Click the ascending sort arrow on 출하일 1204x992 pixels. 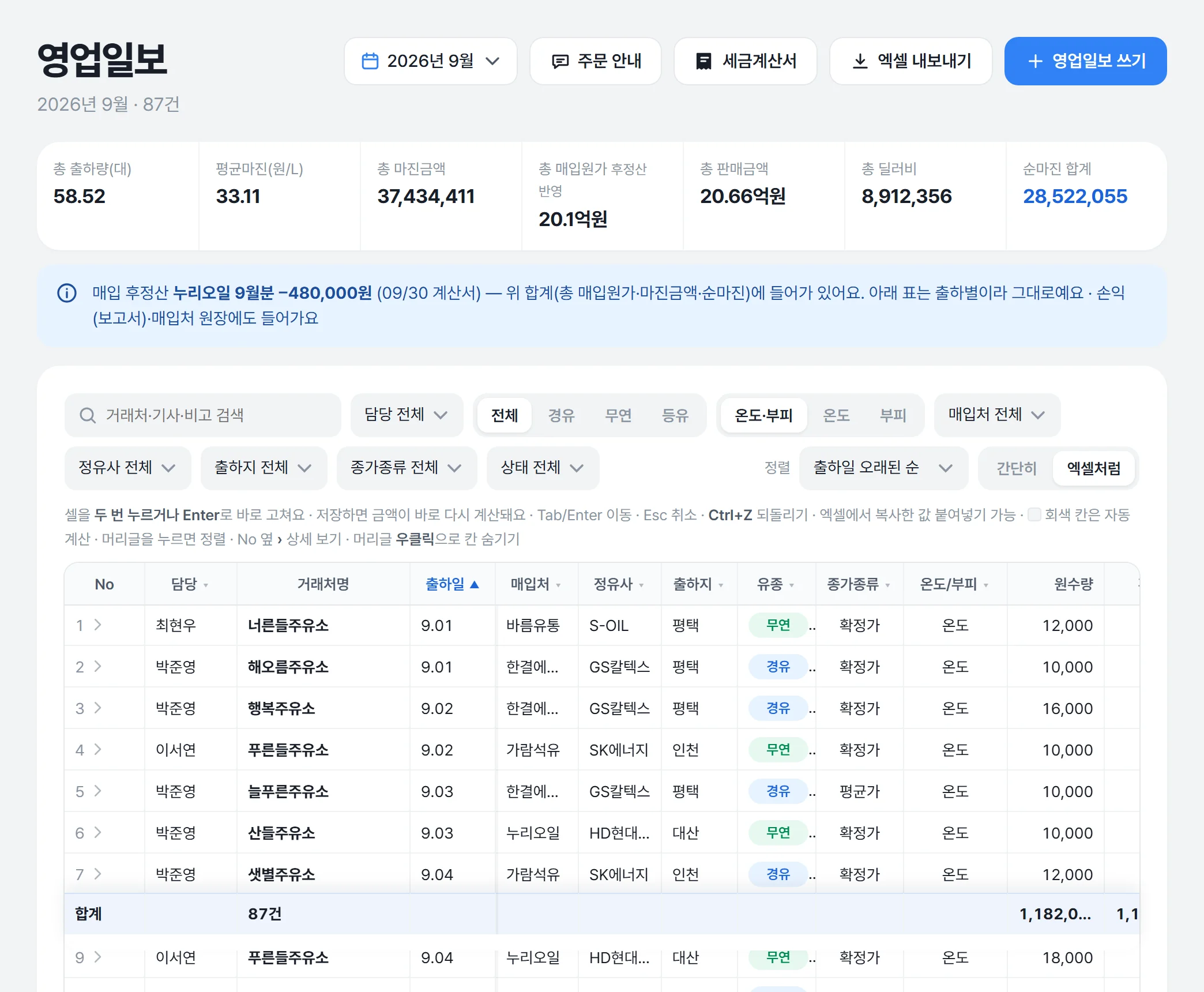pyautogui.click(x=475, y=584)
